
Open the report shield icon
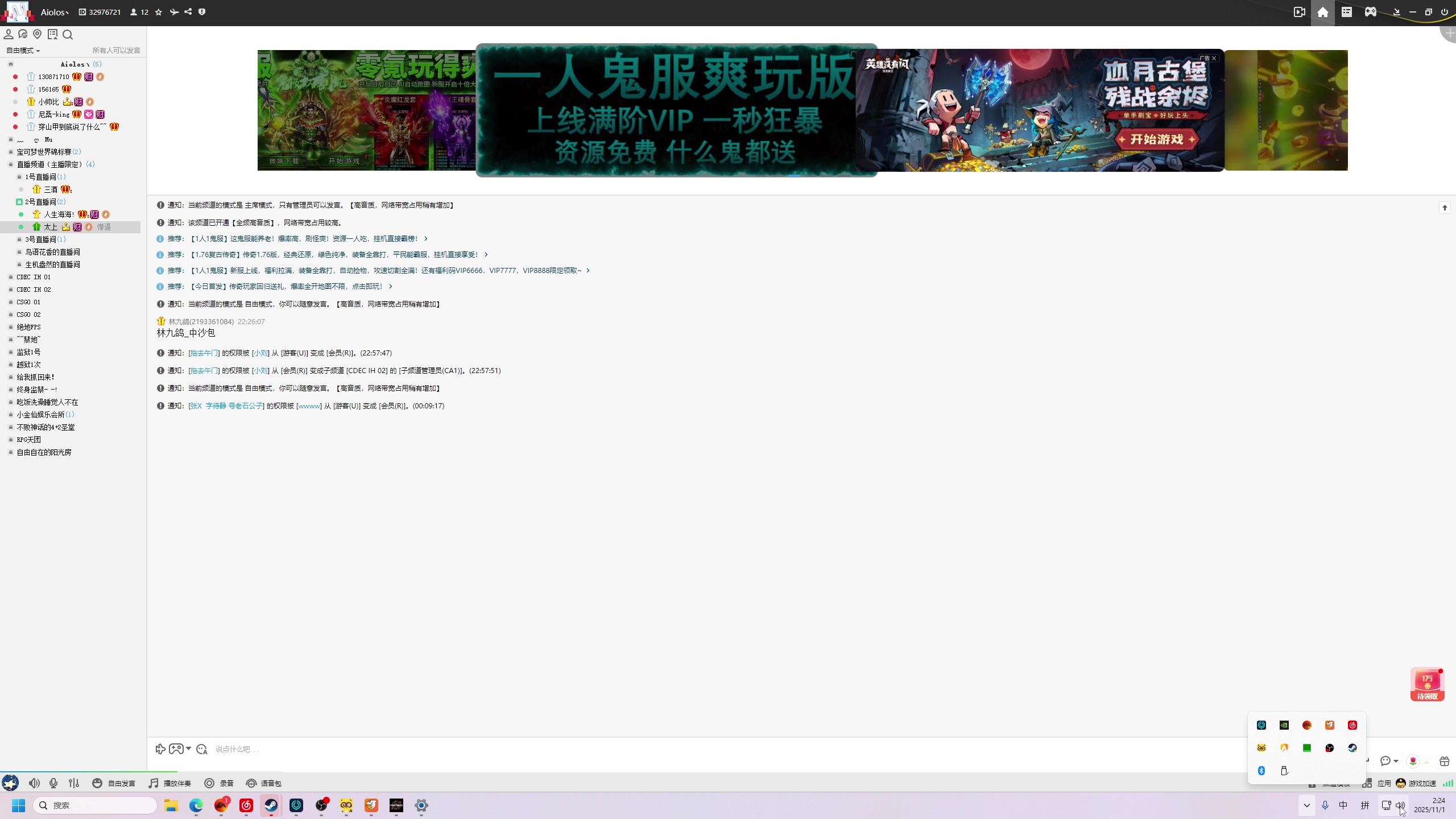click(x=202, y=12)
